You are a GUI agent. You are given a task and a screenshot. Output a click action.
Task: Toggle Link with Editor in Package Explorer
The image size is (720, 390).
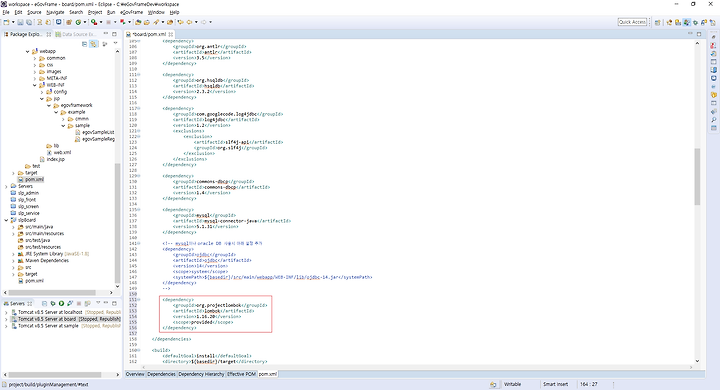(93, 44)
